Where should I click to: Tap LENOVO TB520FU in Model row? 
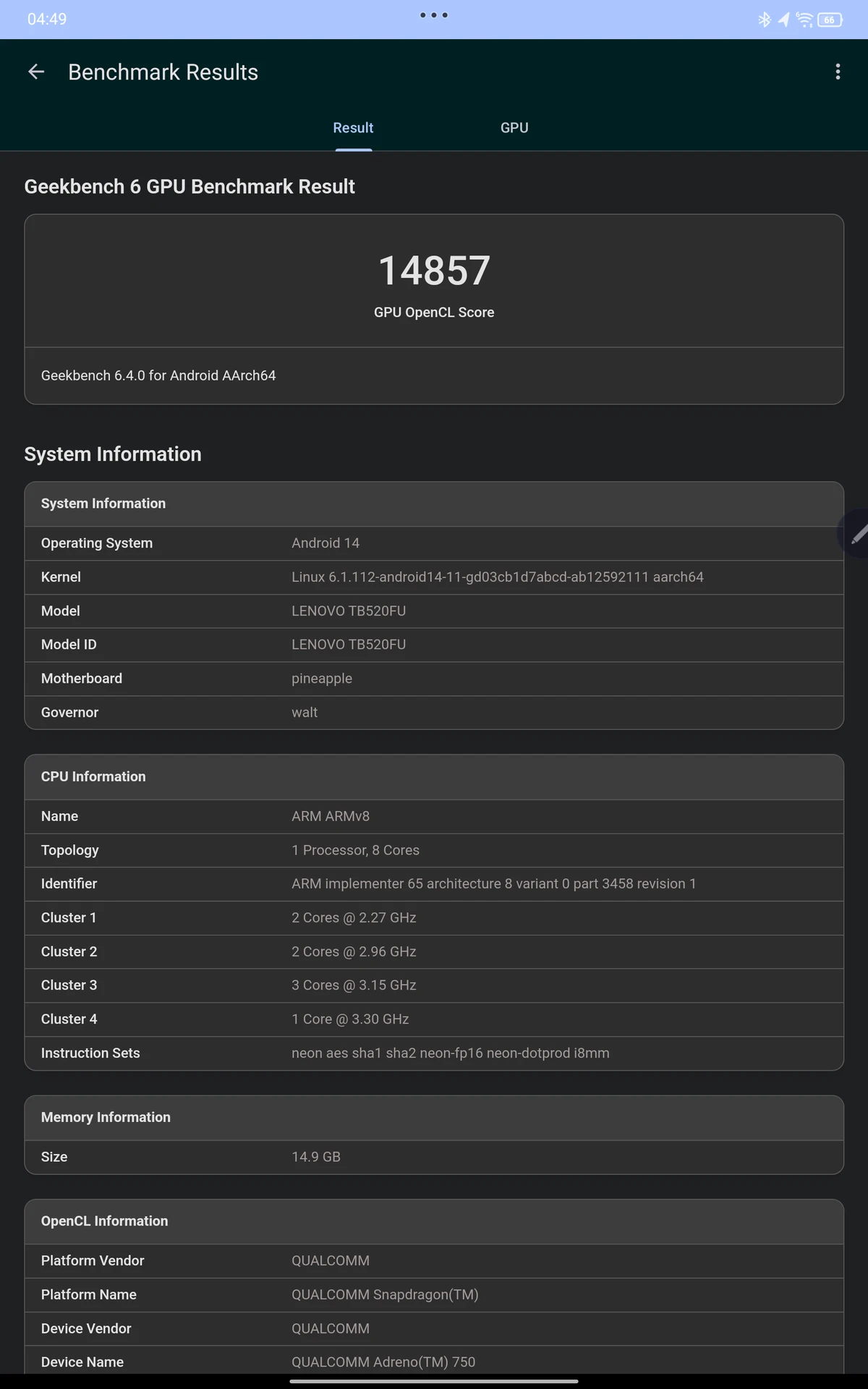click(x=349, y=611)
